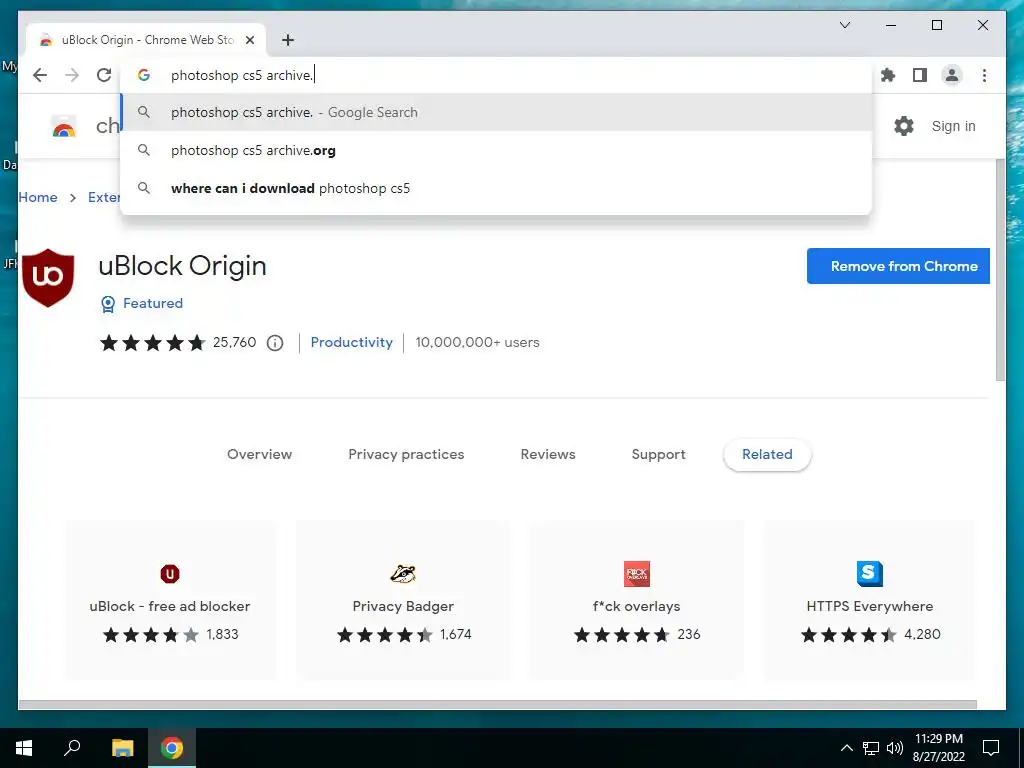Viewport: 1024px width, 768px height.
Task: Open the ratings info icon
Action: coord(275,343)
